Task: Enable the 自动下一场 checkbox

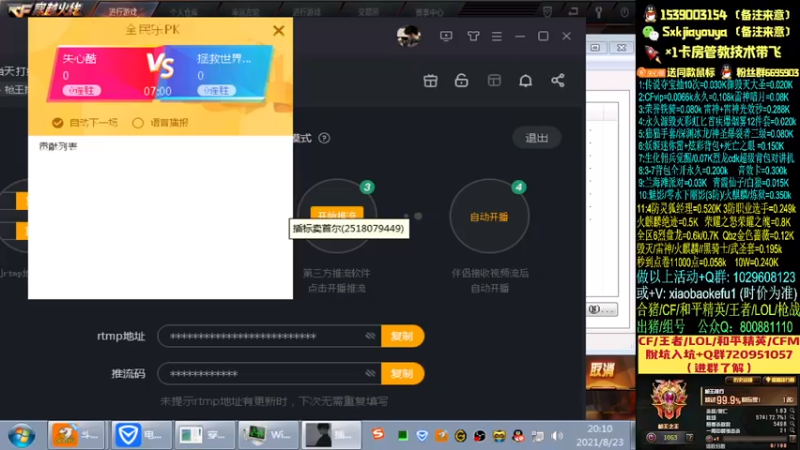Action: pos(58,123)
